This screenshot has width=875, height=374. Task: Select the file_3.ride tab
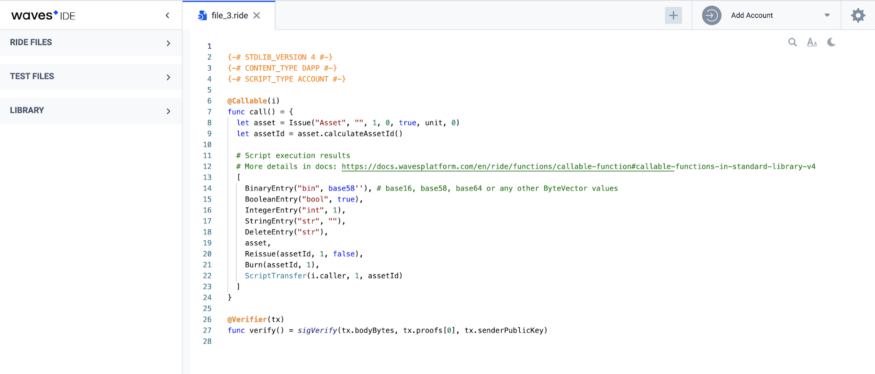point(229,16)
